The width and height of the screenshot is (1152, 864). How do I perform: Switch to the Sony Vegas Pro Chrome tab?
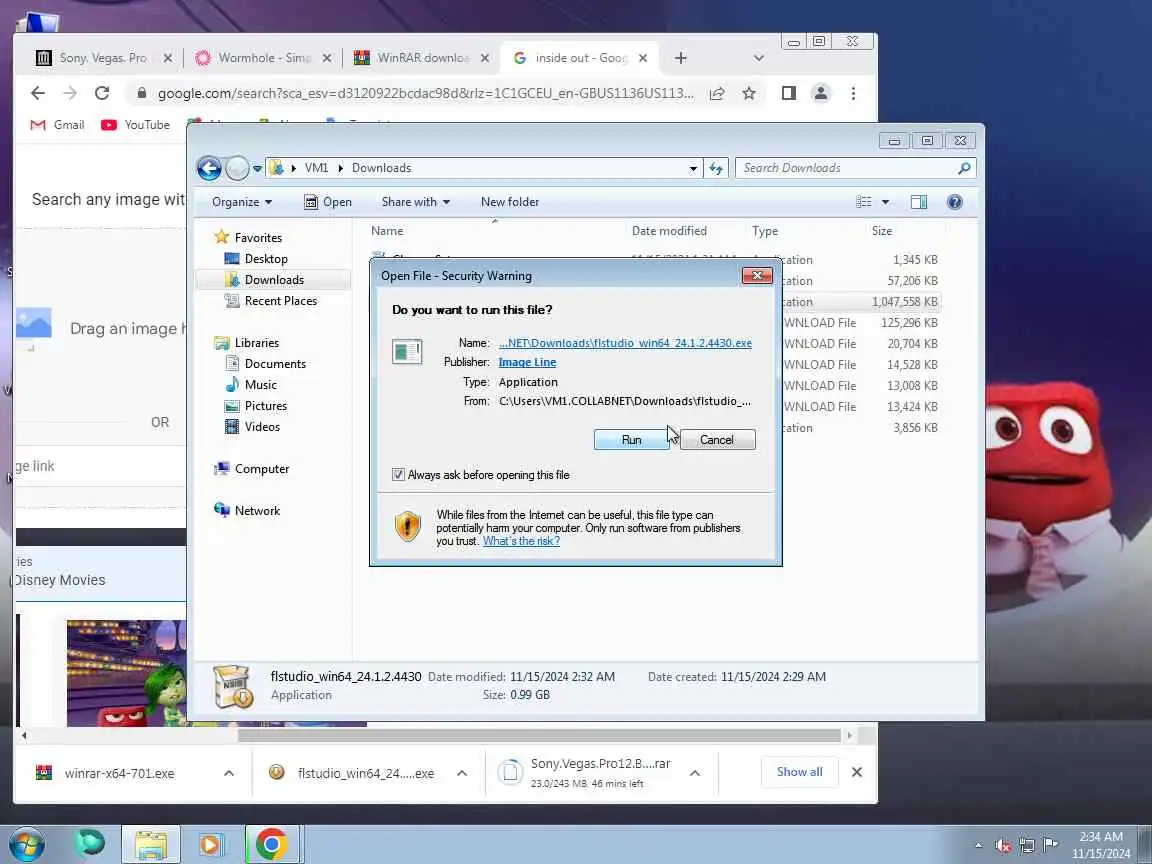pyautogui.click(x=103, y=58)
